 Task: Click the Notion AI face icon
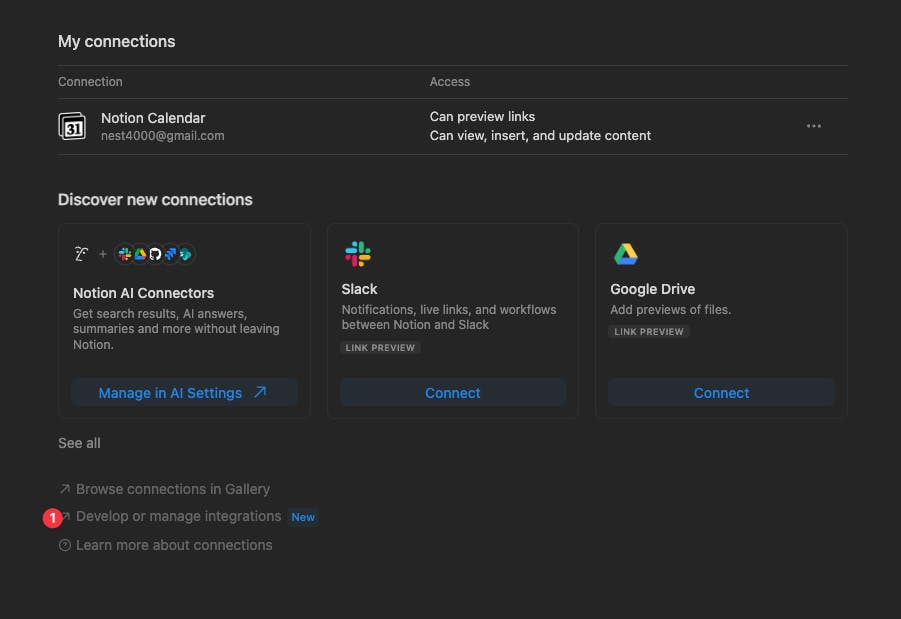(x=82, y=254)
